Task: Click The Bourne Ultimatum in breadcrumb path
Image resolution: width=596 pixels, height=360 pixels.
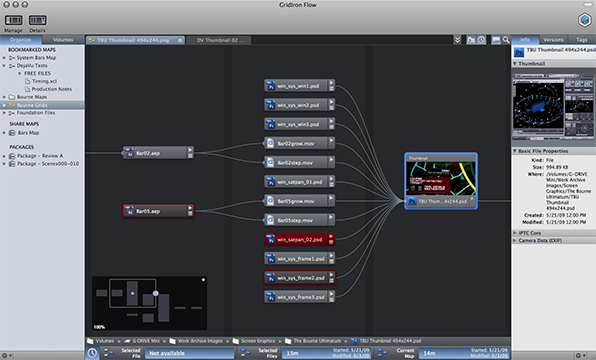Action: [x=317, y=341]
